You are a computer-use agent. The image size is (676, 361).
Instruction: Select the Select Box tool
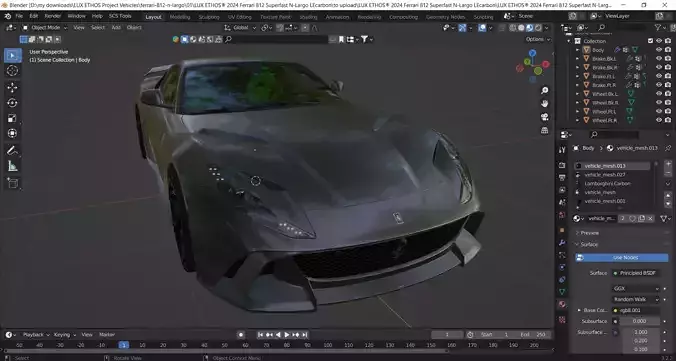click(13, 55)
